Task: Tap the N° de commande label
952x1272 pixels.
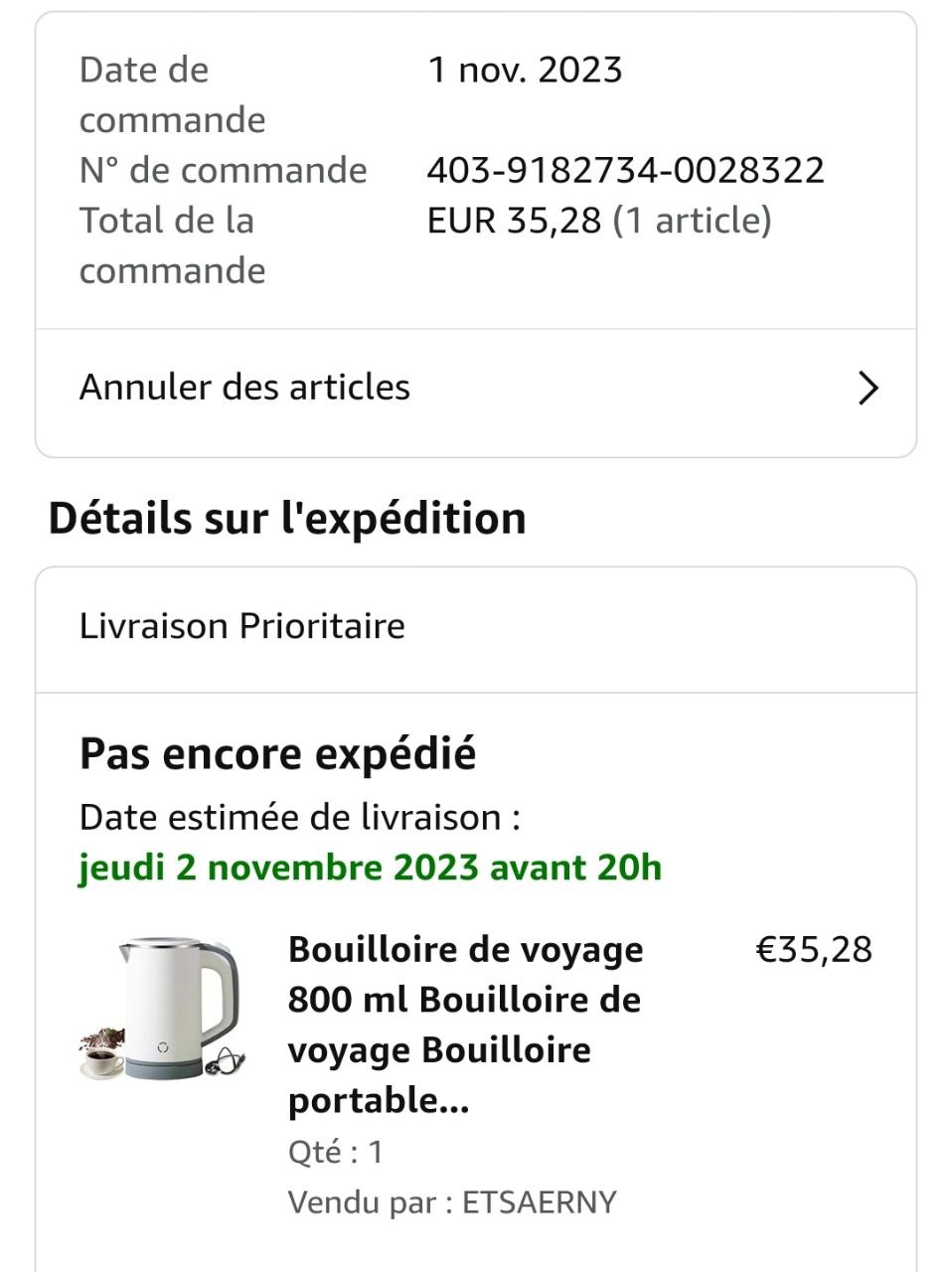Action: (223, 170)
